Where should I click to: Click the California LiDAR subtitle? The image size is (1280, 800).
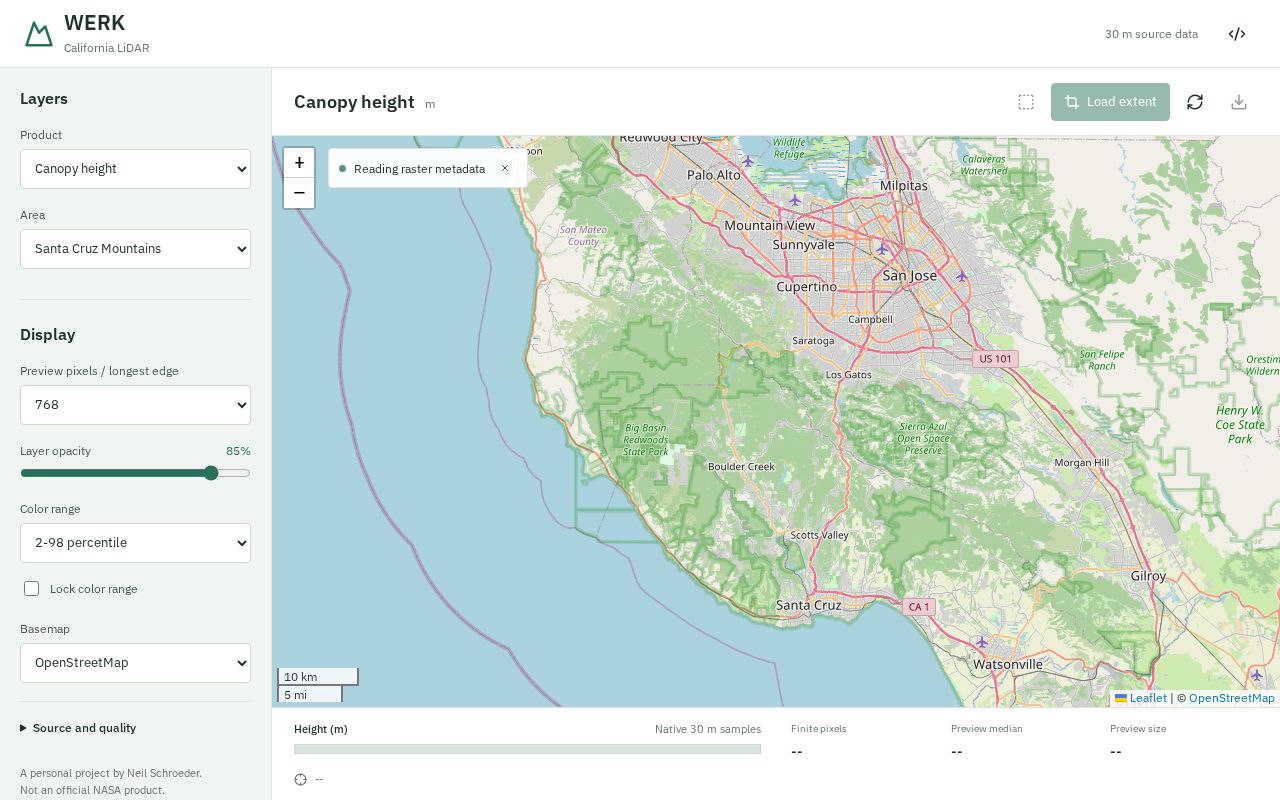pos(107,48)
